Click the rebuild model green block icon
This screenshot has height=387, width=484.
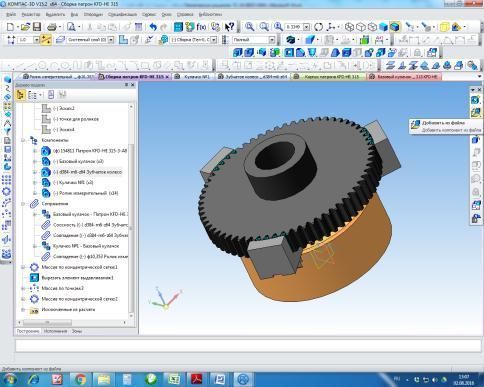tap(364, 40)
